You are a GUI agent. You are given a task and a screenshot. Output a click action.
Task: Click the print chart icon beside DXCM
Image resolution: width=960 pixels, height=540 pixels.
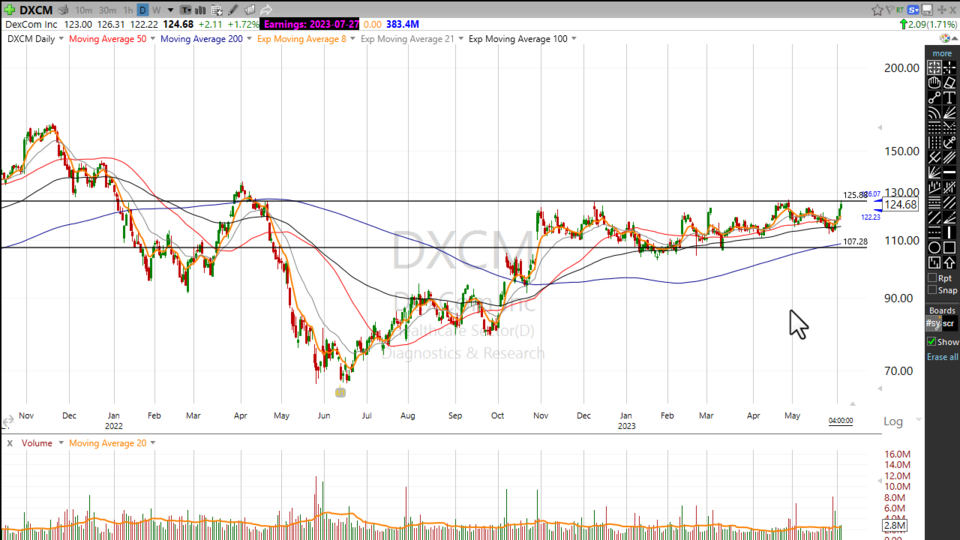pos(63,10)
